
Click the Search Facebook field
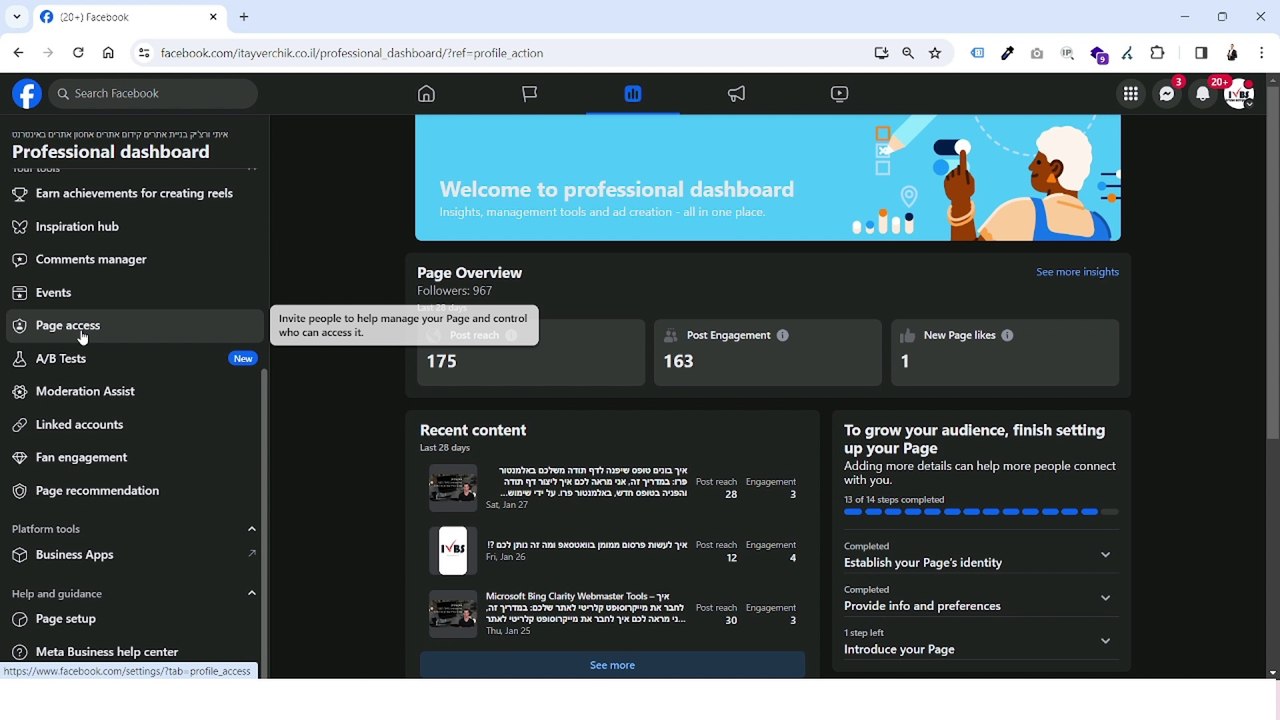(x=153, y=94)
